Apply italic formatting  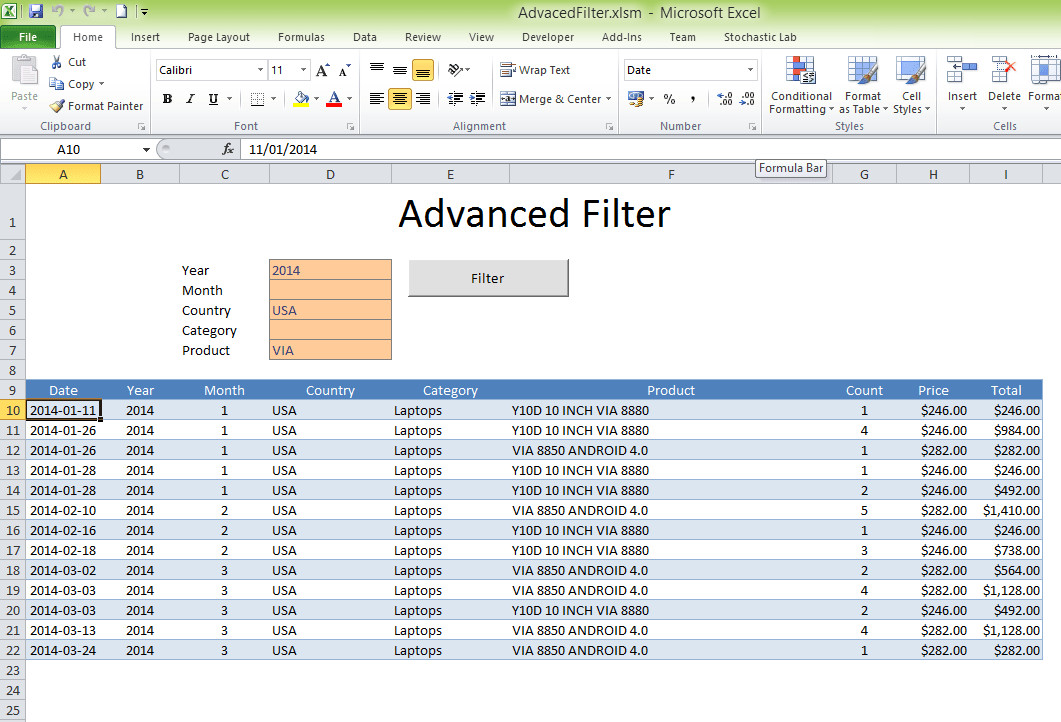pos(189,99)
